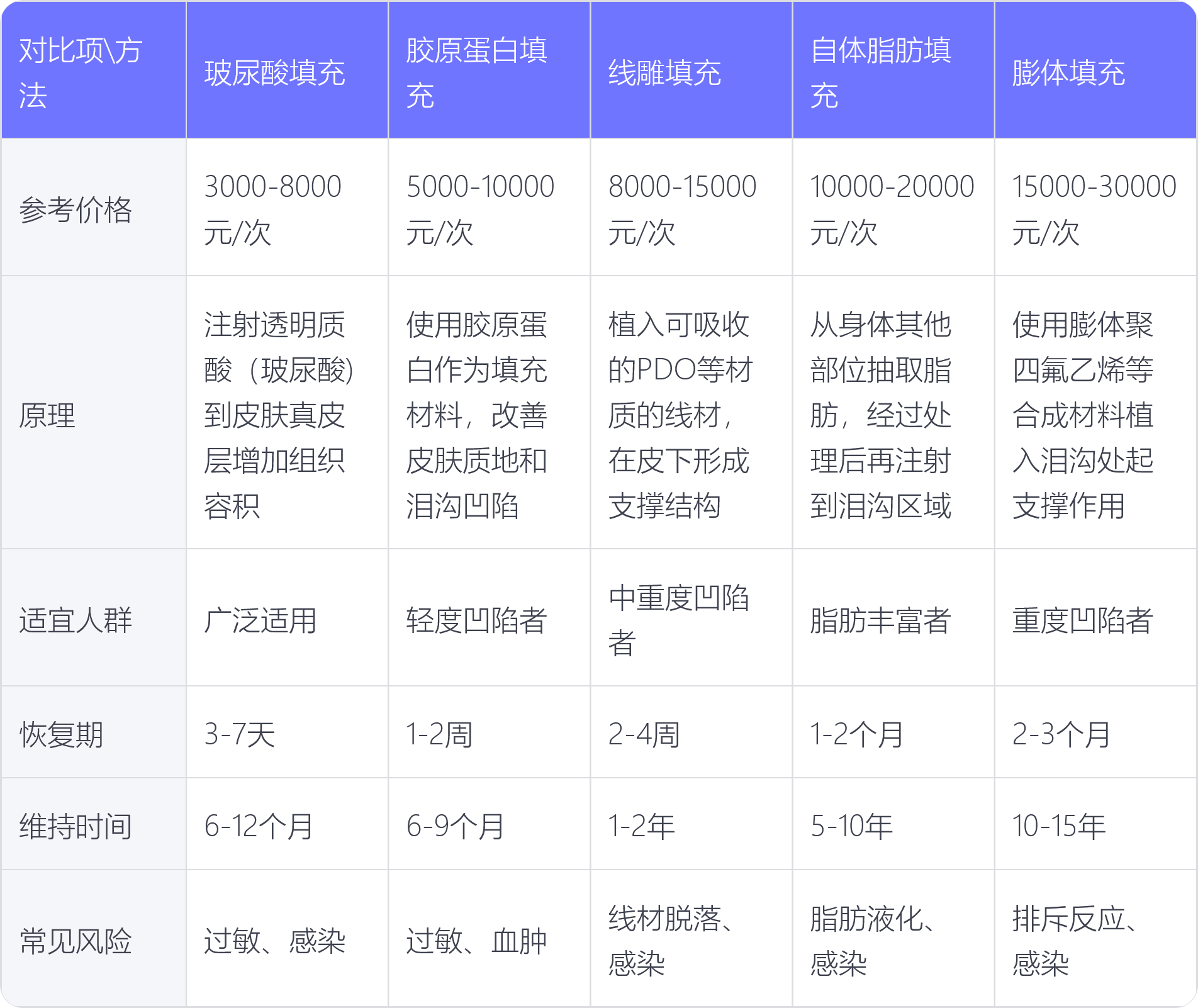Select the column header '玻尿酸填充'

click(287, 70)
